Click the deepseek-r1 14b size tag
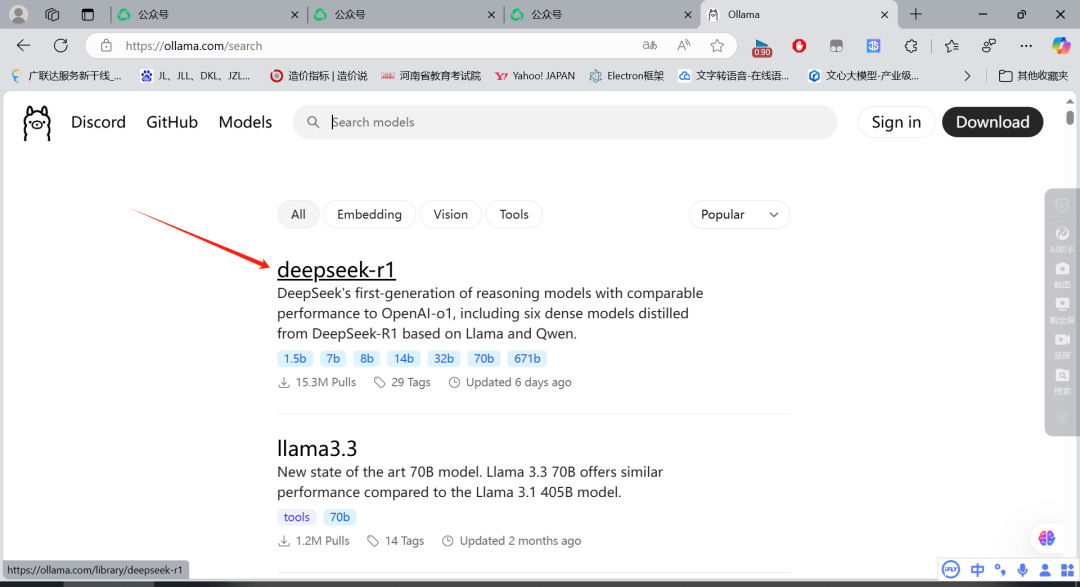Viewport: 1080px width, 587px height. click(x=404, y=358)
